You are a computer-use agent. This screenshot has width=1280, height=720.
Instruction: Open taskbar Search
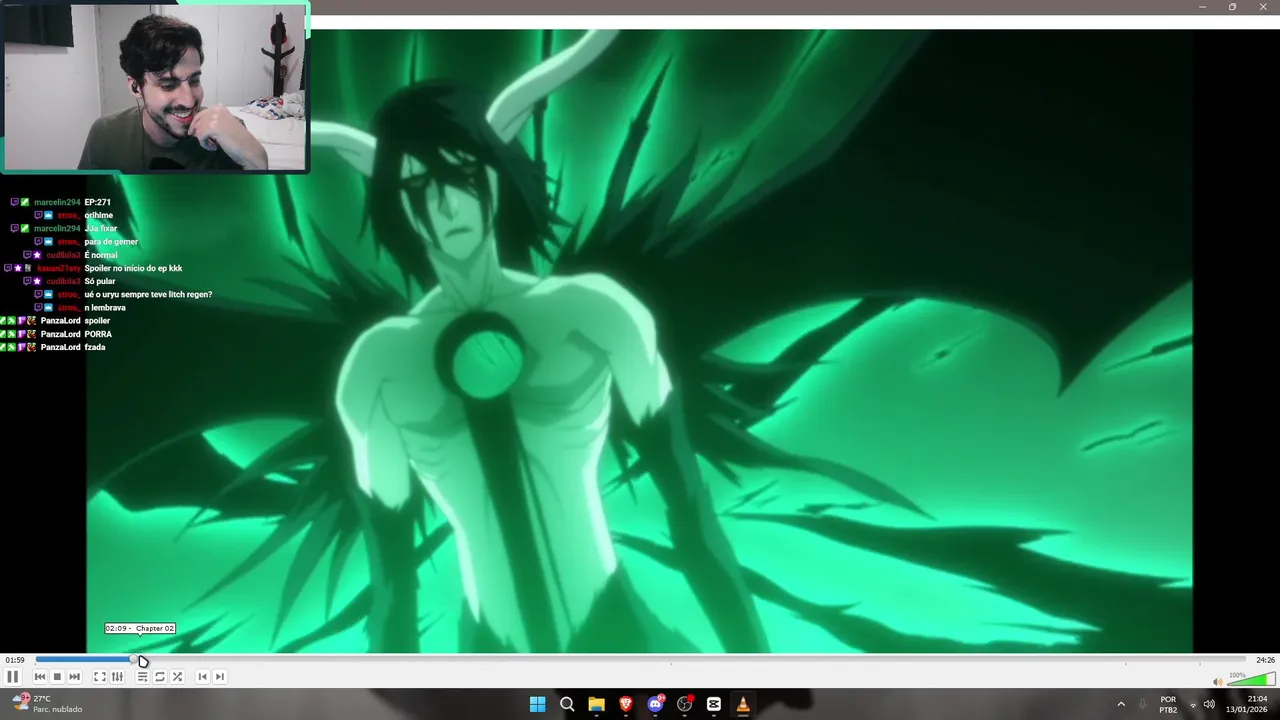pos(567,704)
